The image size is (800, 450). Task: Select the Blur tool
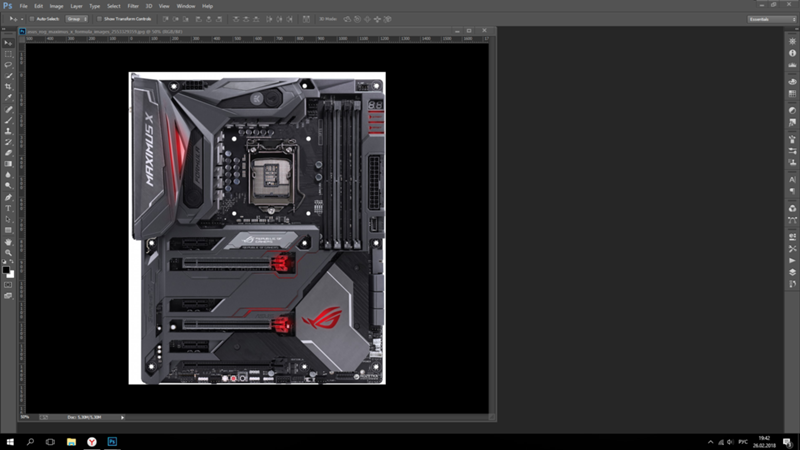[8, 175]
